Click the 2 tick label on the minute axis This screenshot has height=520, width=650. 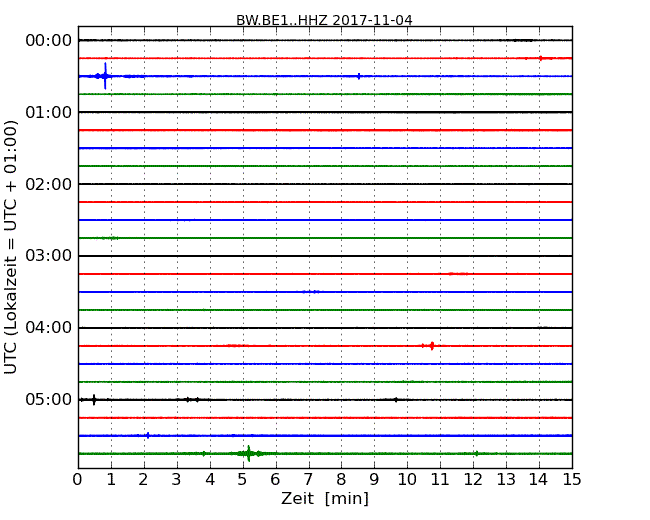(144, 480)
